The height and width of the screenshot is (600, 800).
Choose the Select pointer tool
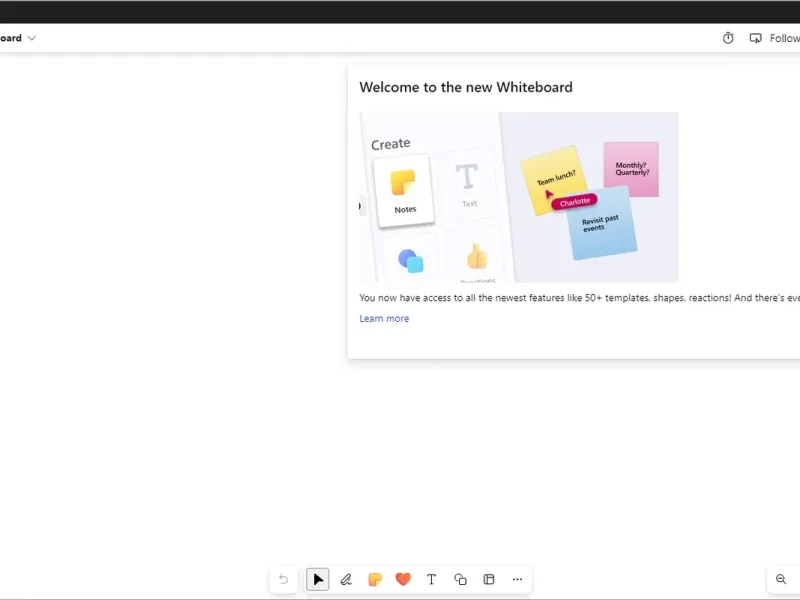[x=317, y=579]
